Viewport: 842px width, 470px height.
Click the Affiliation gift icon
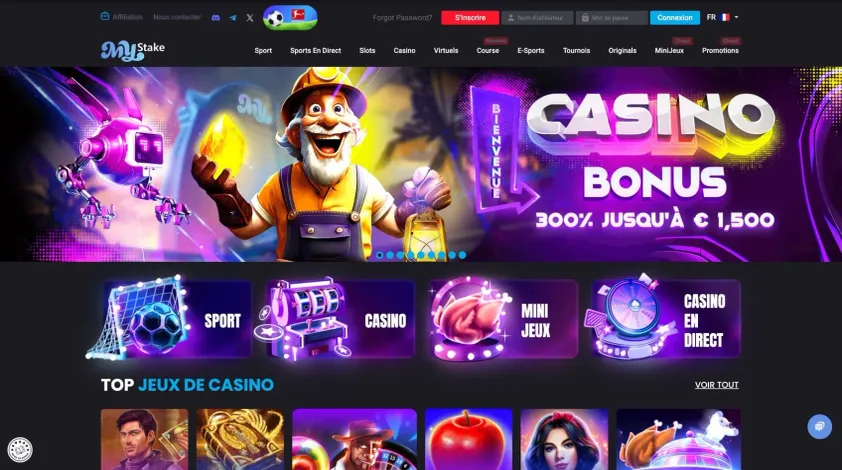click(x=105, y=17)
